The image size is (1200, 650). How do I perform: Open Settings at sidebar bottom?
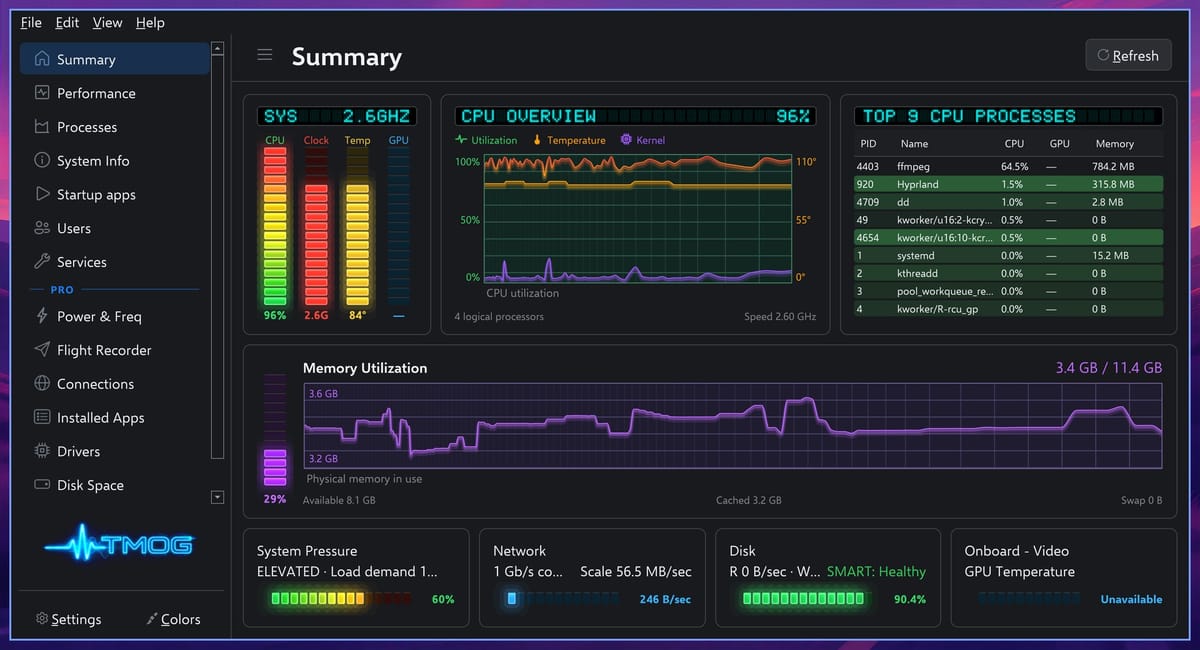pos(68,619)
